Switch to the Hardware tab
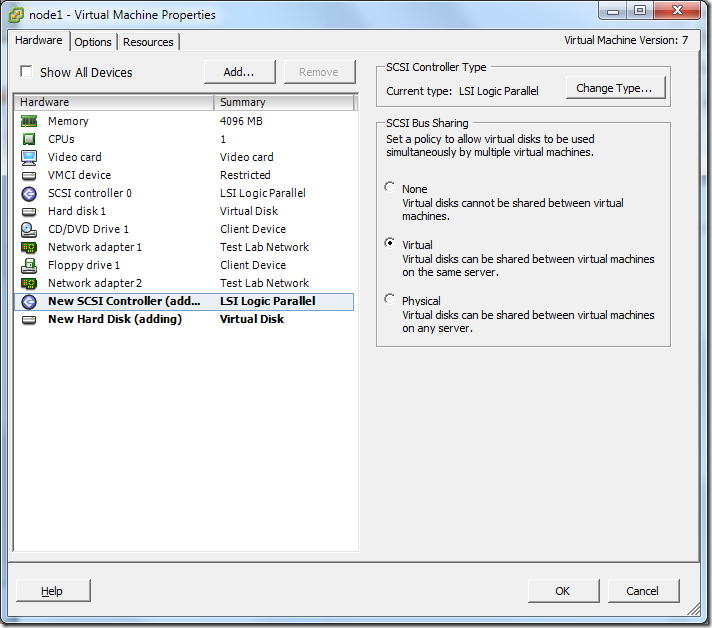Screen dimensions: 712x628 (39, 40)
